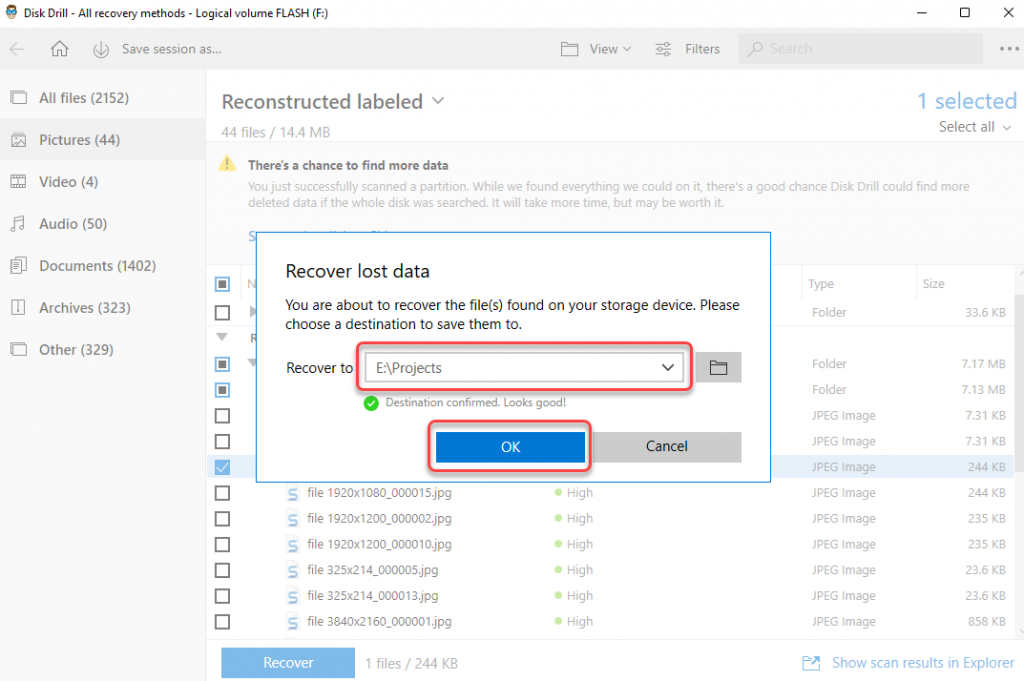Cancel the Recover lost data dialog
This screenshot has width=1024, height=681.
point(666,446)
